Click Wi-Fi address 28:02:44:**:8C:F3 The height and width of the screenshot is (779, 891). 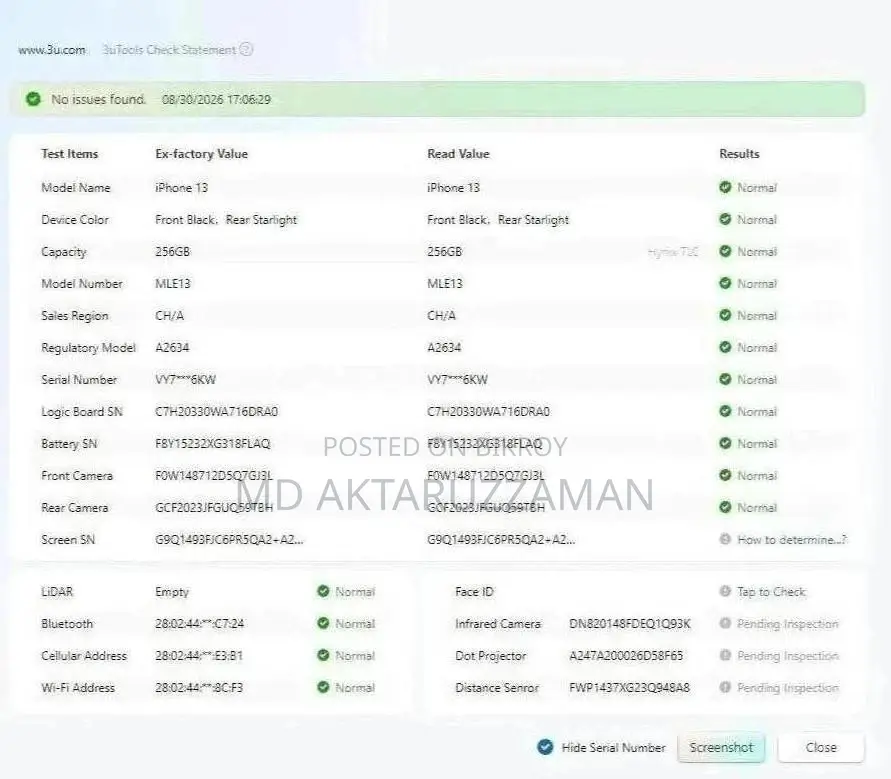pos(199,688)
